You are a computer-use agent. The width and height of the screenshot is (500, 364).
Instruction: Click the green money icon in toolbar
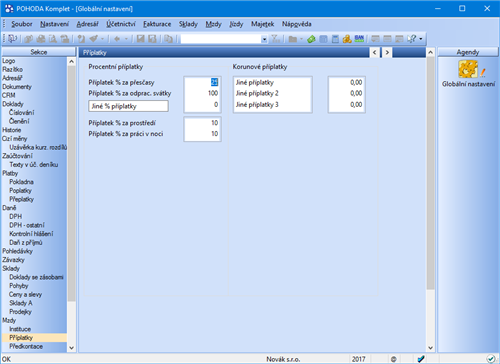coord(311,39)
